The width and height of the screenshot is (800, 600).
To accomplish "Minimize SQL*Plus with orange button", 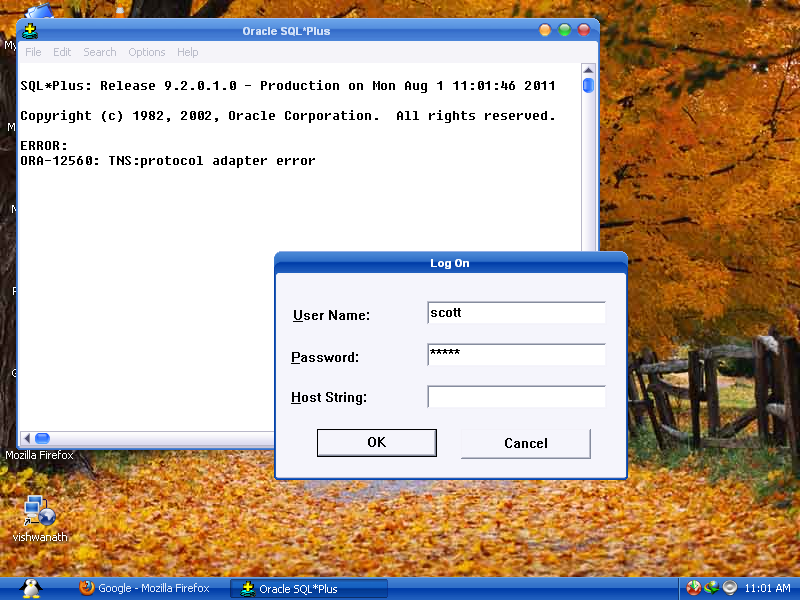I will coord(545,30).
